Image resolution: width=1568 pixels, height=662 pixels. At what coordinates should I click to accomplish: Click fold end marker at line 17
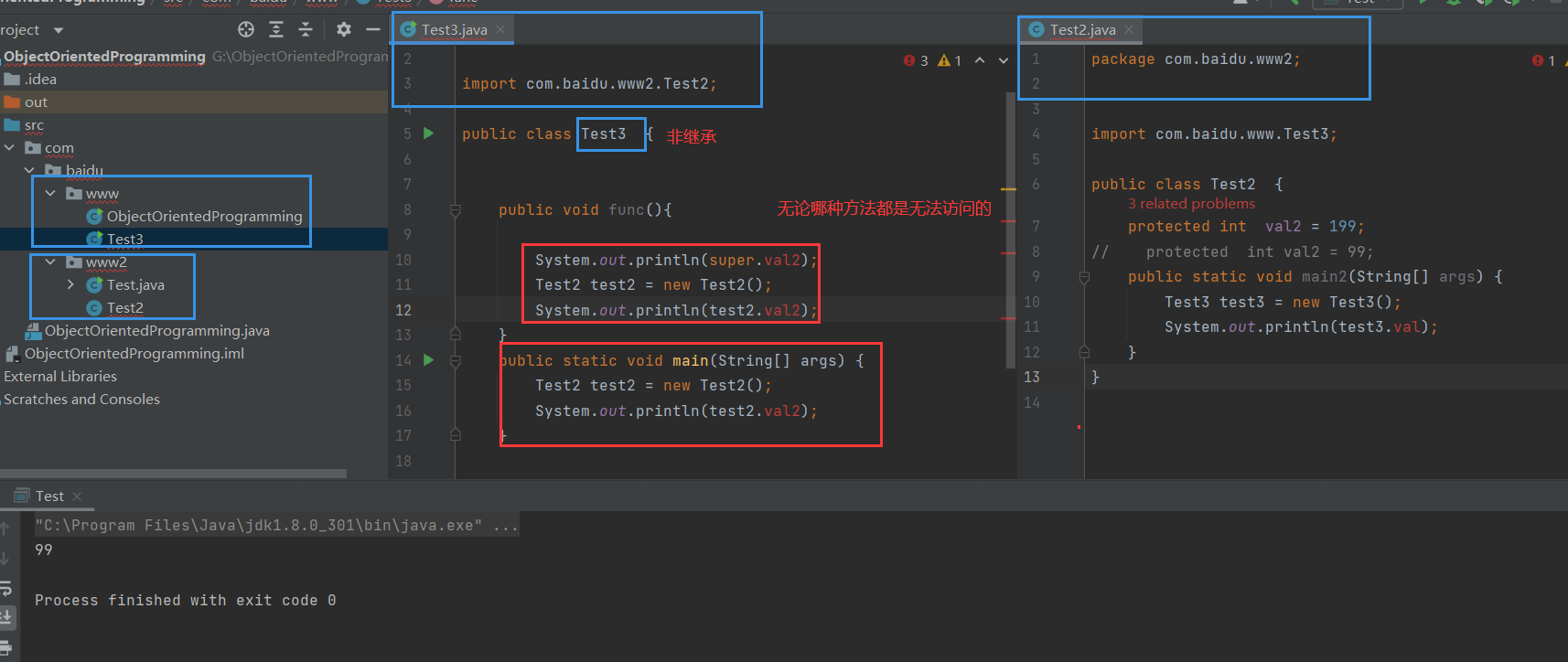pos(455,435)
